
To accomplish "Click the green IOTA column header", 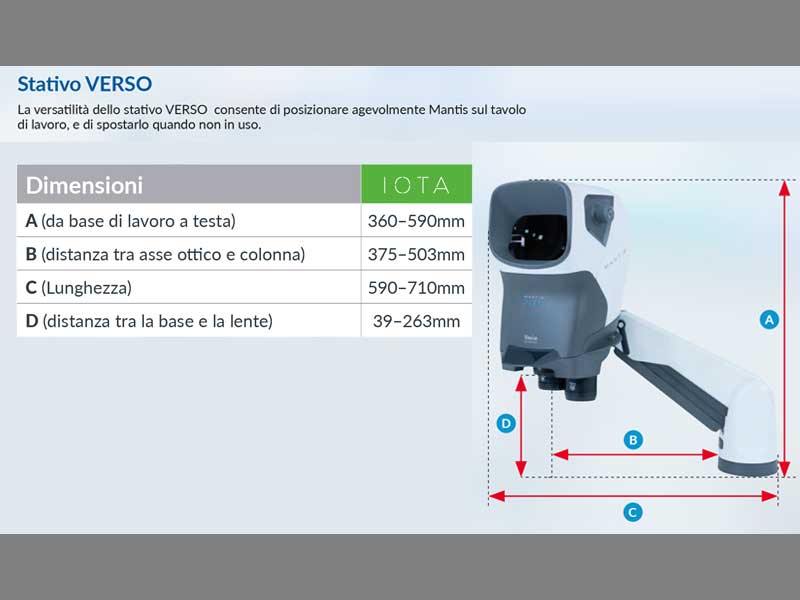I will [x=416, y=184].
